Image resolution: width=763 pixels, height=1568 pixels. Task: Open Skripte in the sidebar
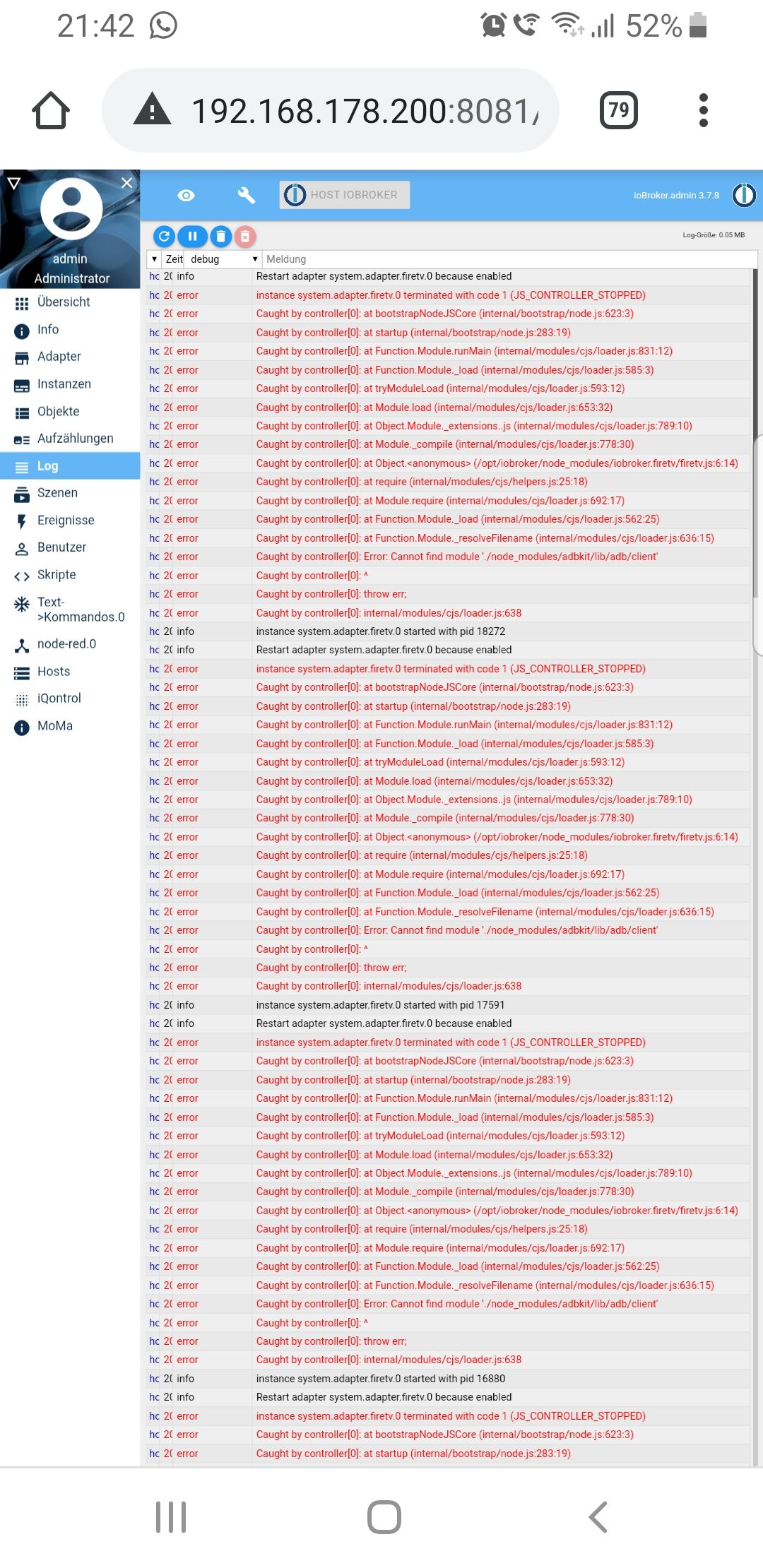[70, 575]
